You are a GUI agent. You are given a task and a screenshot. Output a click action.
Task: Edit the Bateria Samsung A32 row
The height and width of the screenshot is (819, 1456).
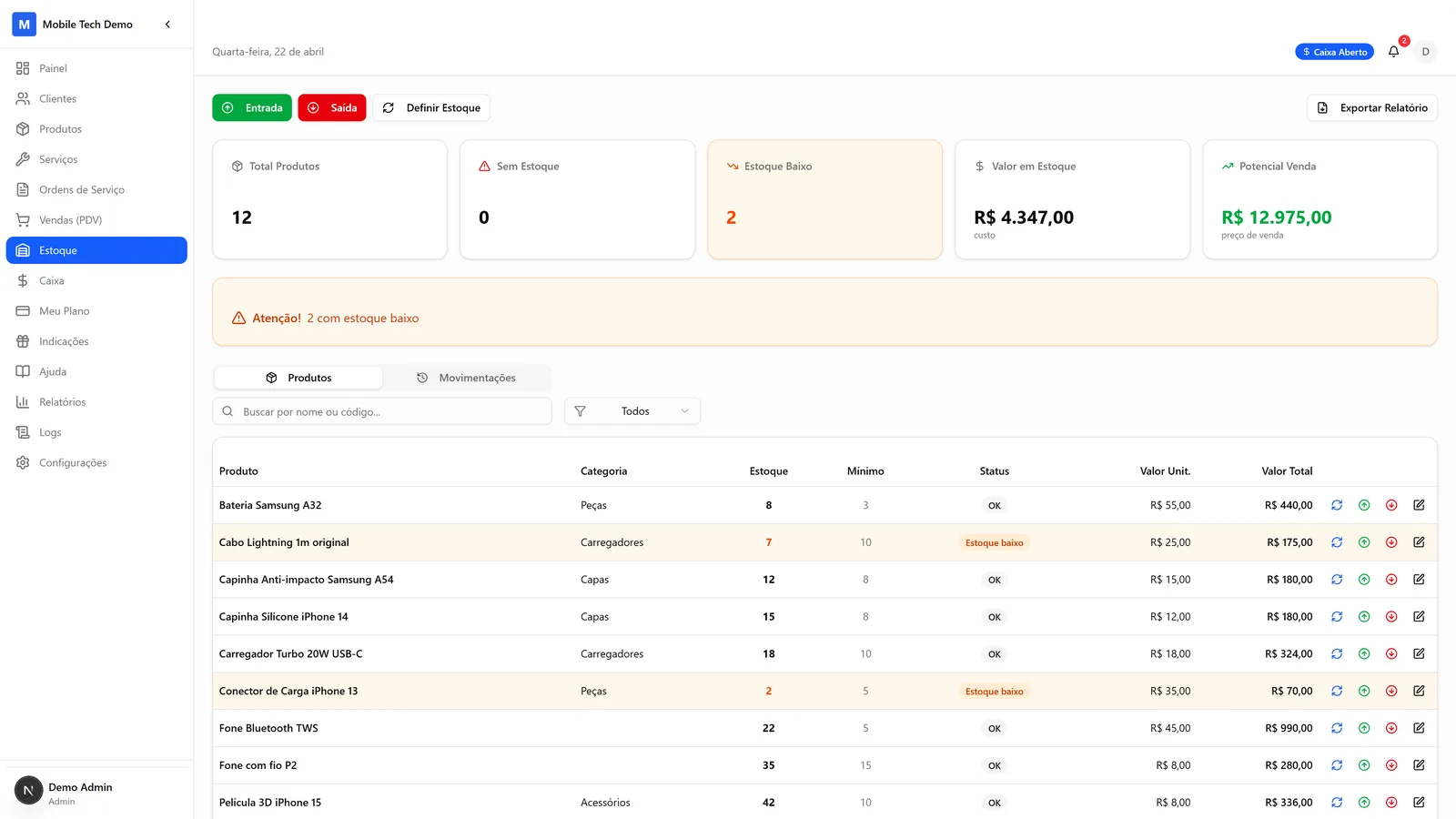click(1419, 505)
